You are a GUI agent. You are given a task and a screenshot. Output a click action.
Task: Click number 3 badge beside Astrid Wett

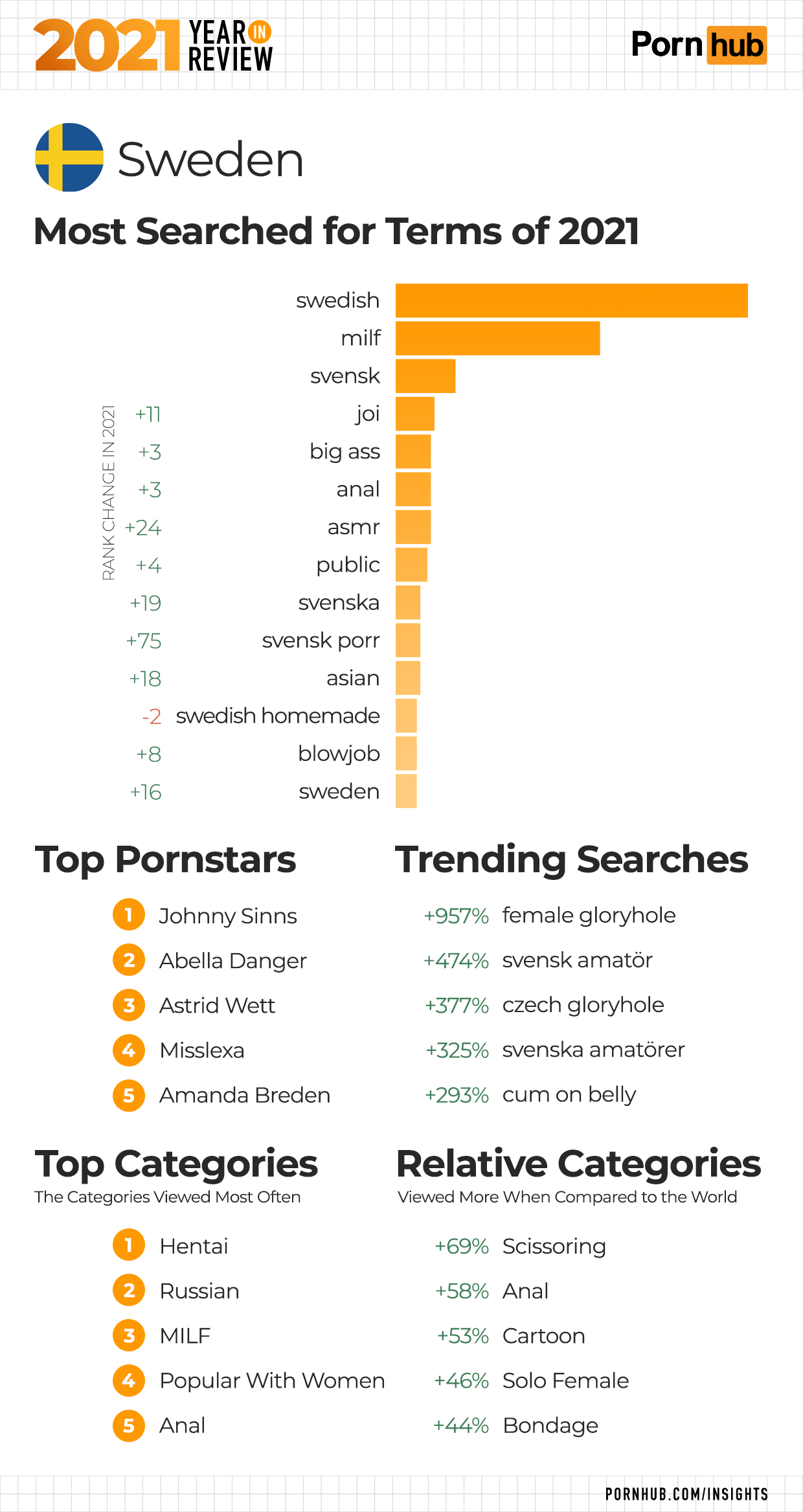click(129, 1005)
